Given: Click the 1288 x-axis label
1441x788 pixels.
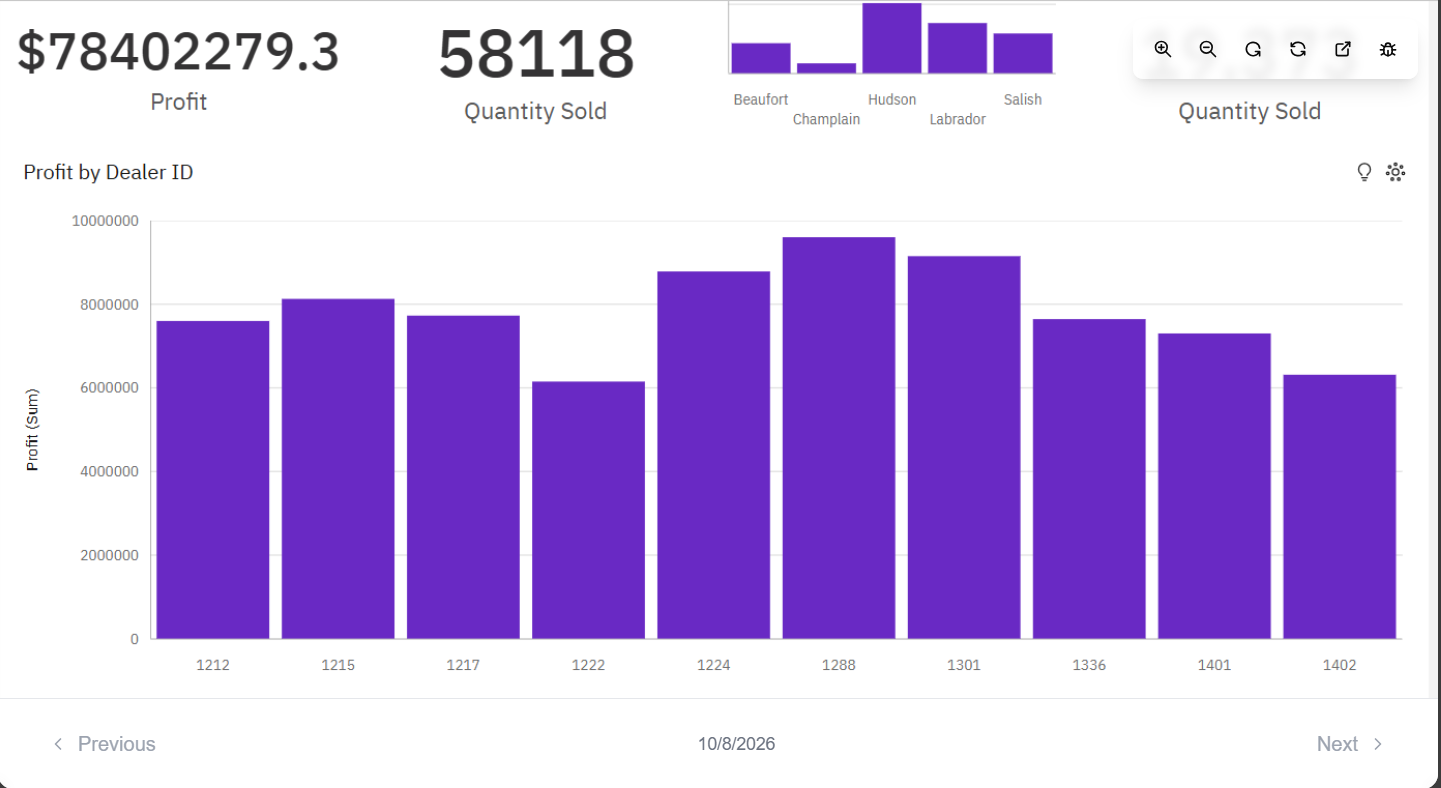Looking at the screenshot, I should 839,665.
